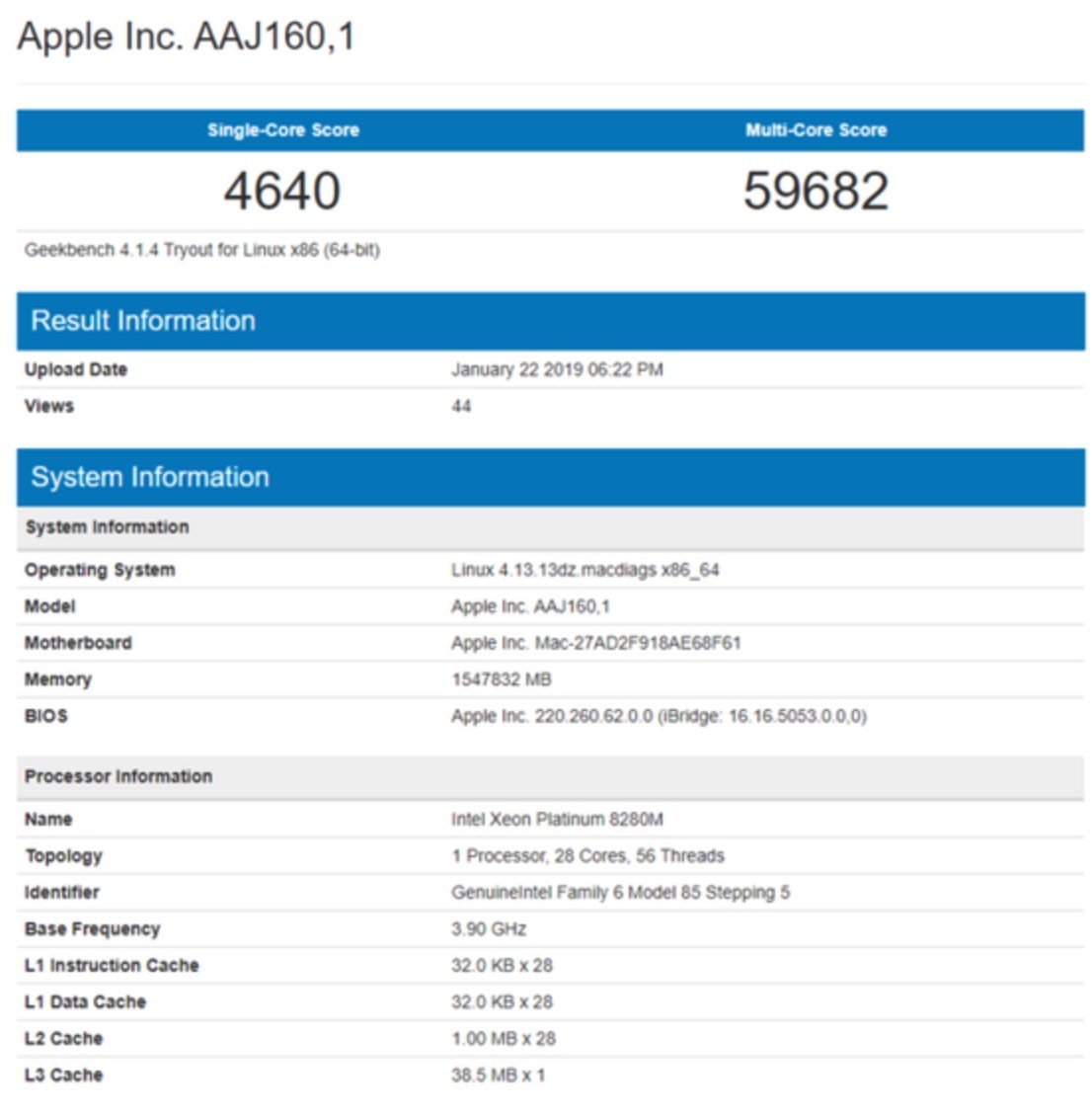Click the Motherboard label
Image resolution: width=1092 pixels, height=1116 pixels.
78,643
